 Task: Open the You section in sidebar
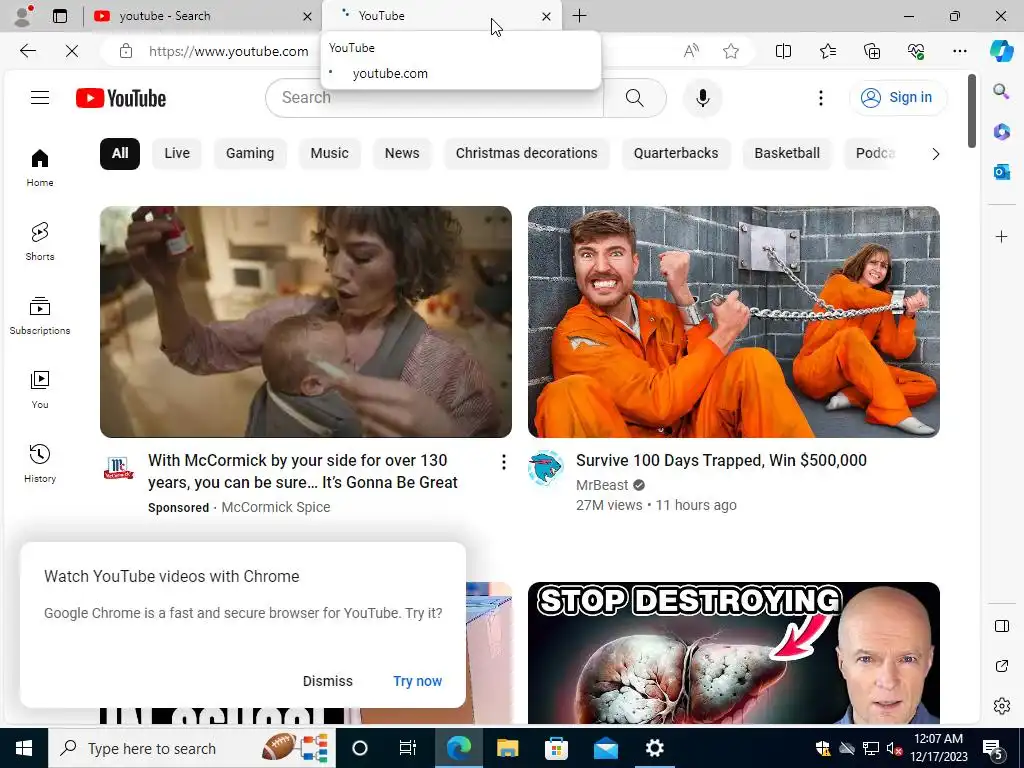coord(40,390)
